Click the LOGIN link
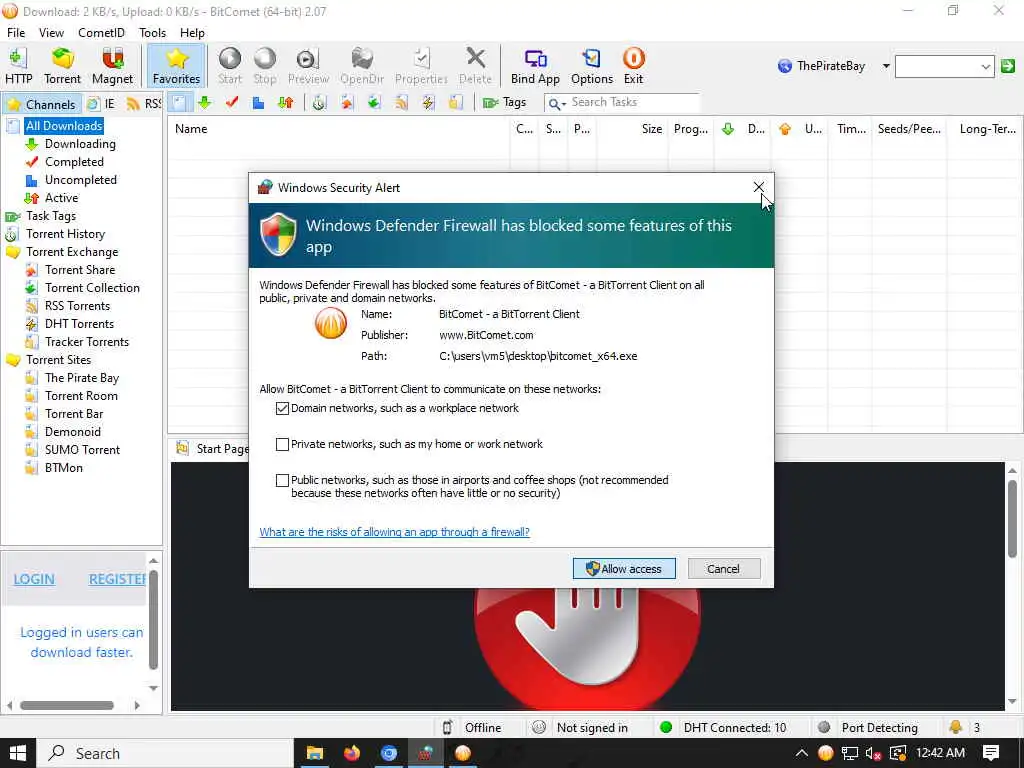This screenshot has height=768, width=1024. pyautogui.click(x=34, y=579)
